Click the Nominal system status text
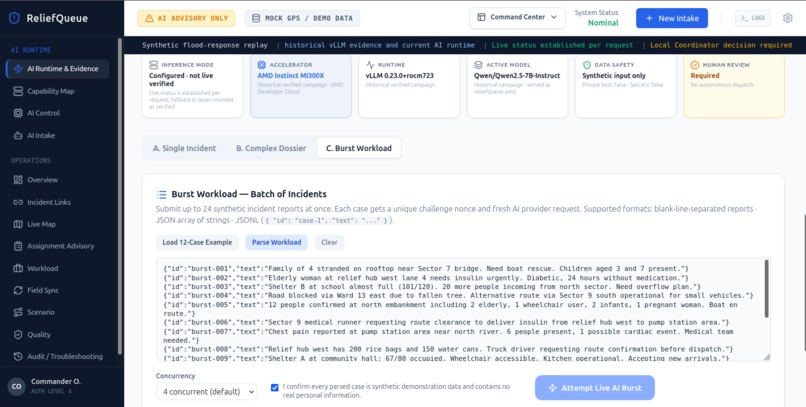The height and width of the screenshot is (407, 806). click(603, 23)
